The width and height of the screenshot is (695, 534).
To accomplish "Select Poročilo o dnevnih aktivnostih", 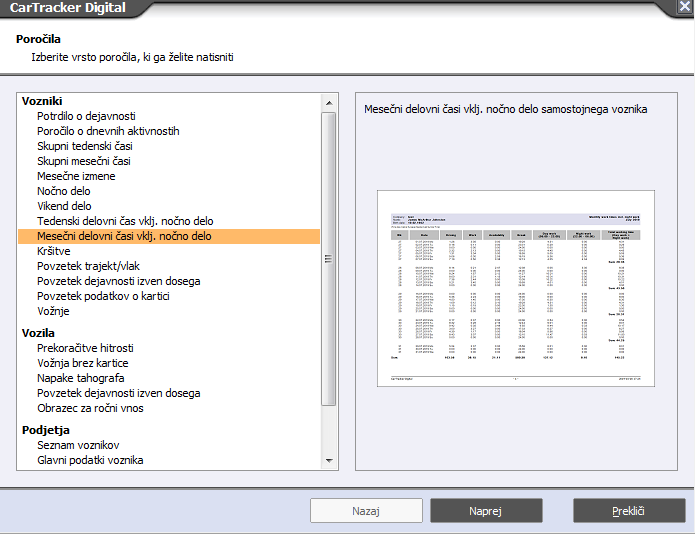I will (108, 131).
